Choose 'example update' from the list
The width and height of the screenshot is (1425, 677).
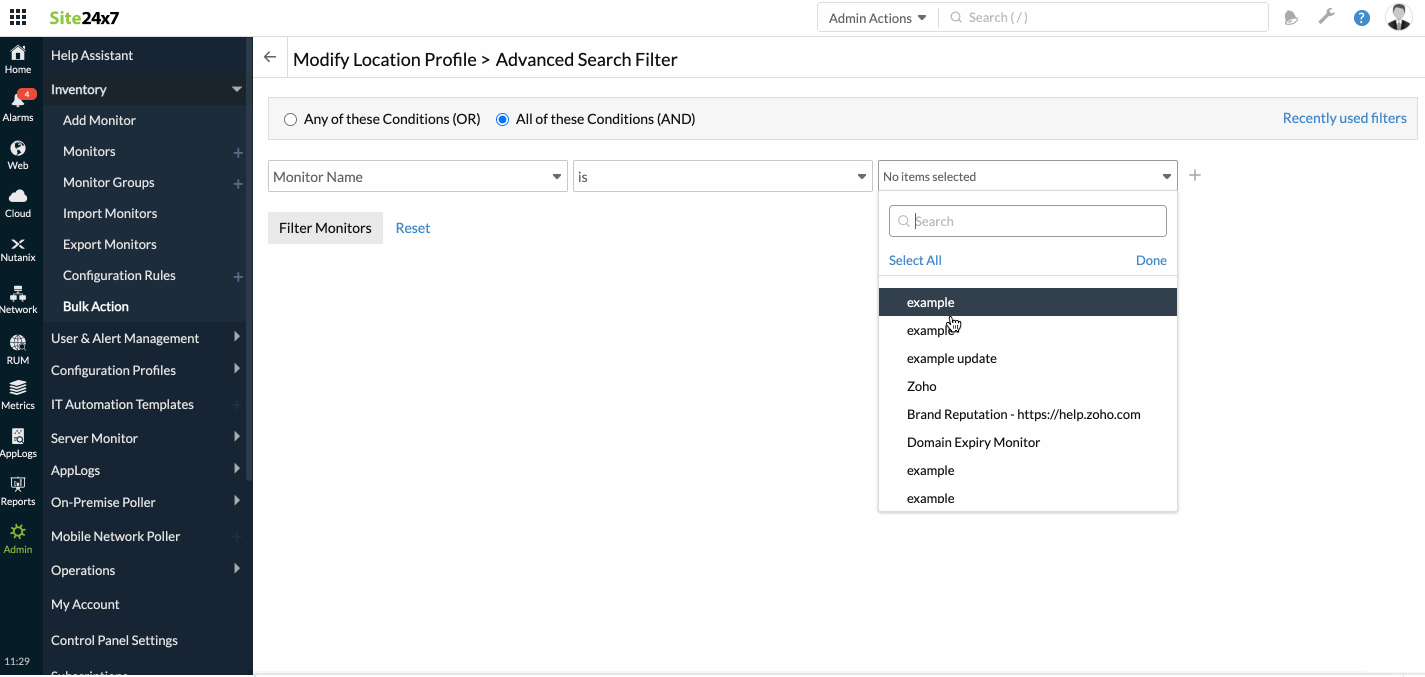(x=951, y=358)
